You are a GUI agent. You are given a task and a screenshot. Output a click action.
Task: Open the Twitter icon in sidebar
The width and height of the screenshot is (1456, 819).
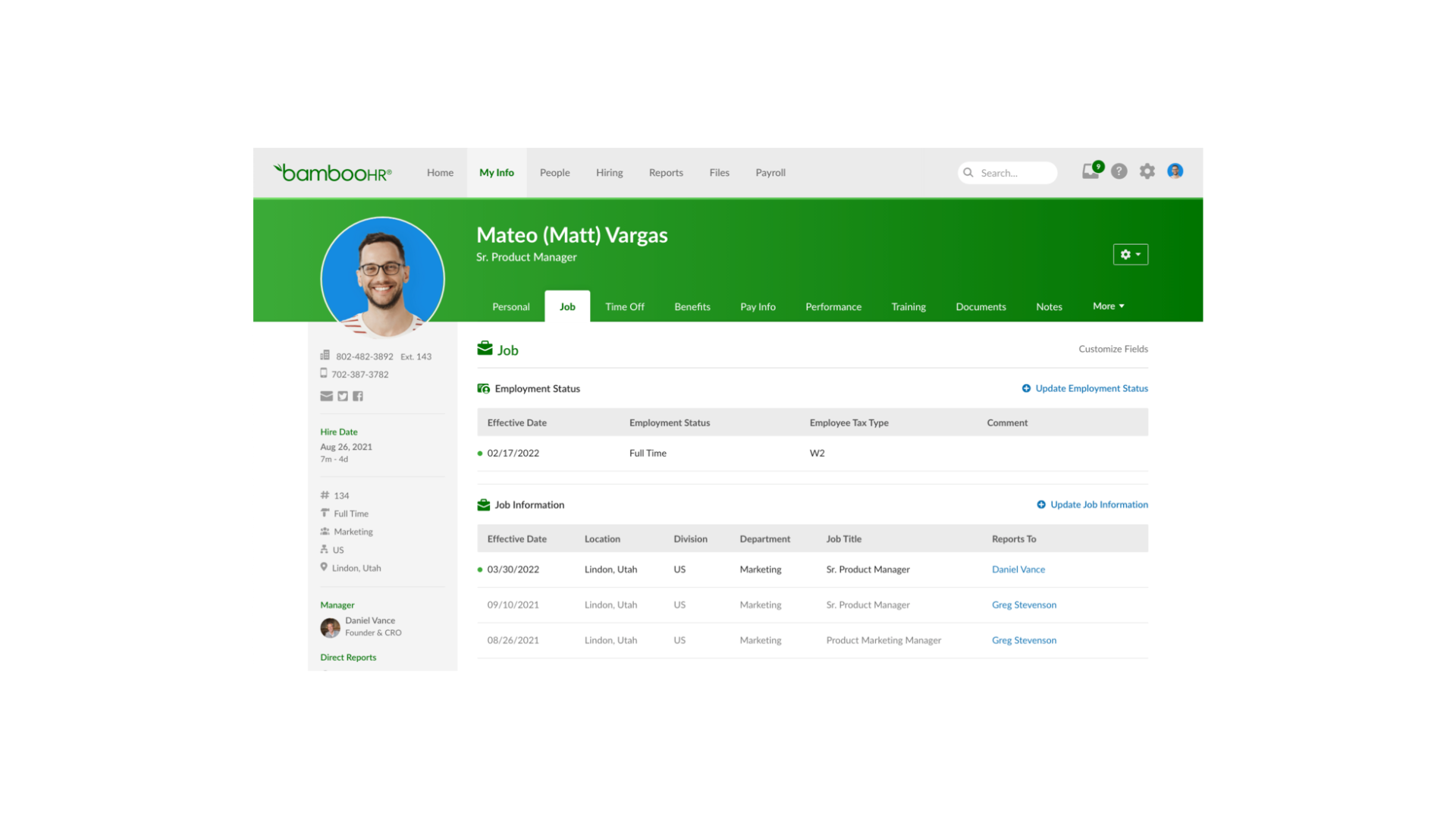(x=343, y=396)
